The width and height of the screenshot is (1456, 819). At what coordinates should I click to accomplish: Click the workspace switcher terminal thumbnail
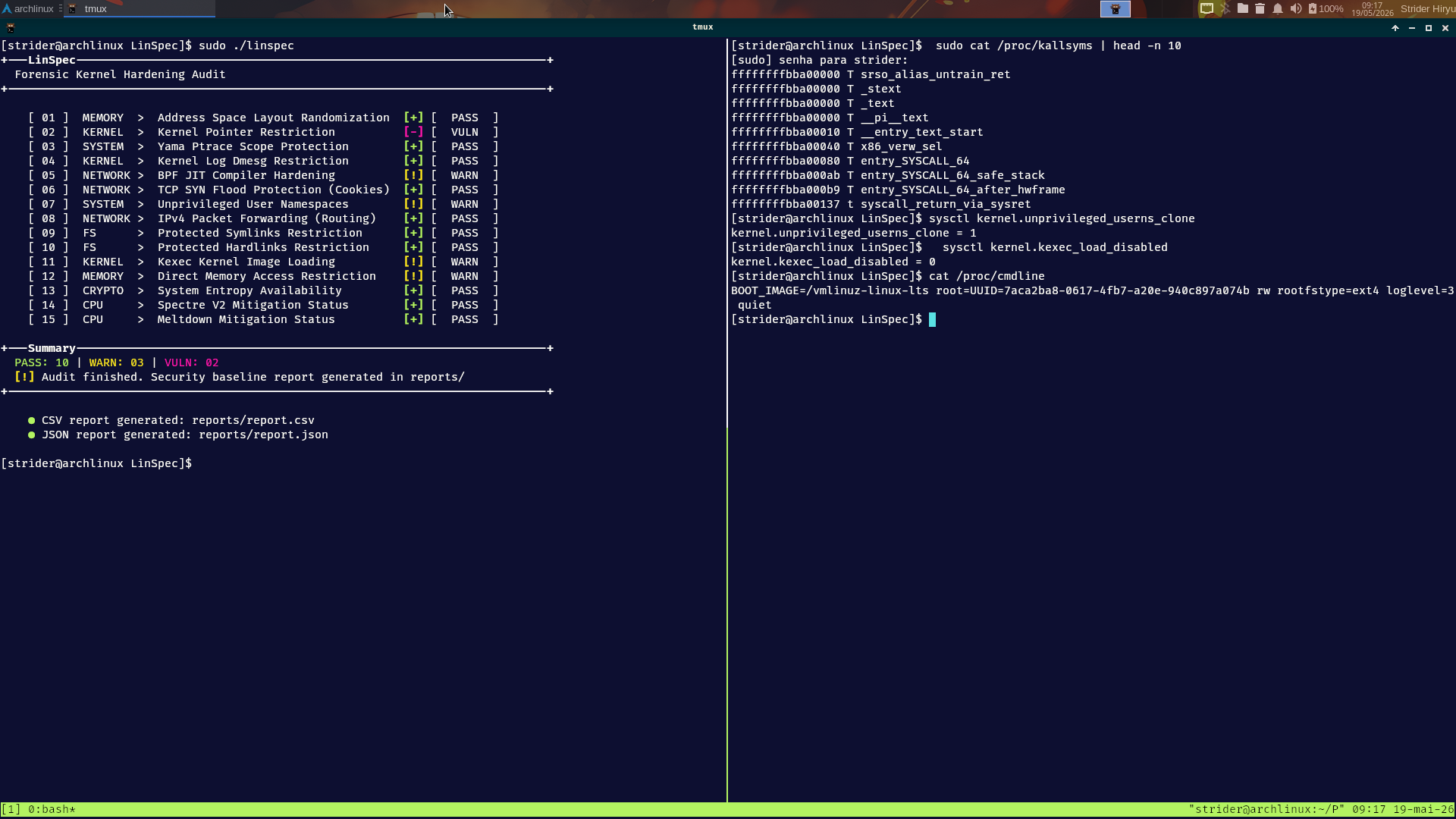click(x=1115, y=9)
